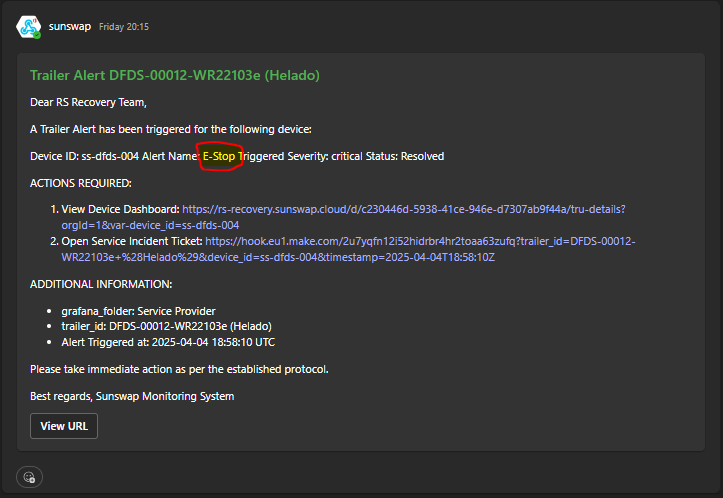Click the sunswap sender name
The width and height of the screenshot is (723, 498).
tap(70, 27)
